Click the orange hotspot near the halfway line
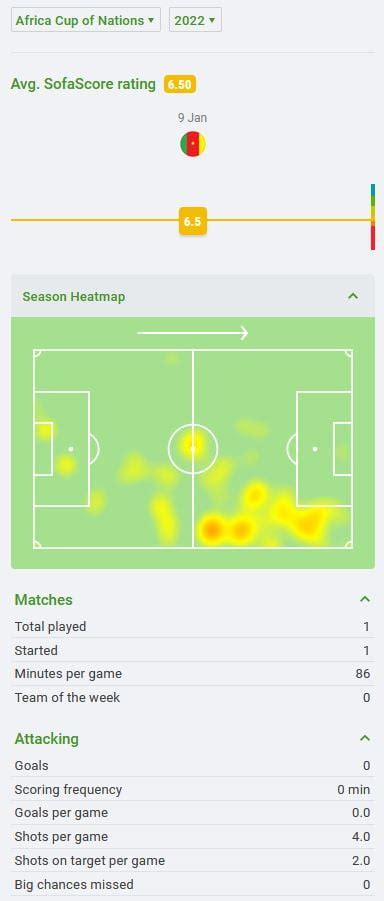This screenshot has height=901, width=384. point(212,529)
